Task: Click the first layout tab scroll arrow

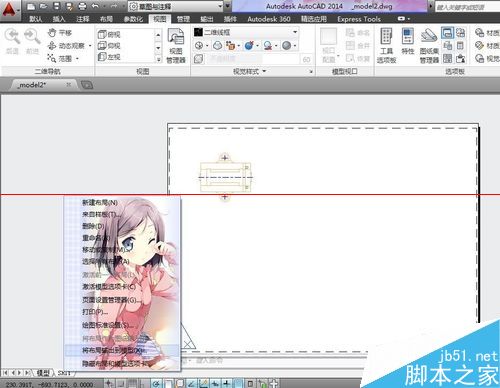Action: tap(5, 373)
